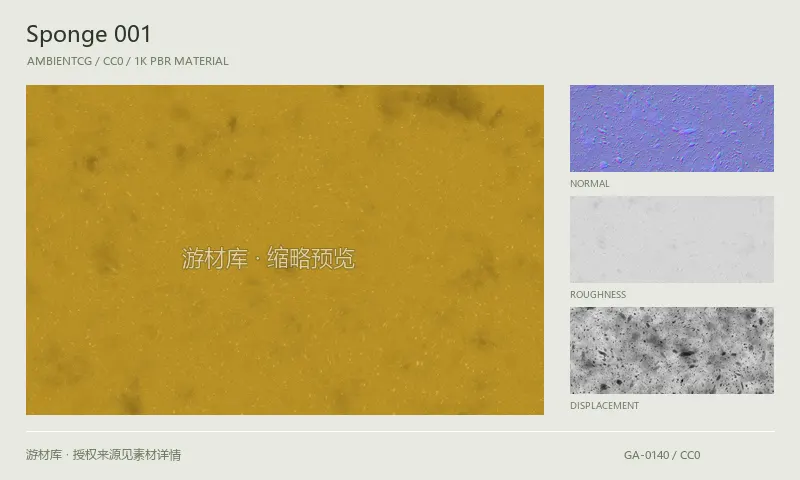Select the purple Normal map thumbnail

point(671,128)
